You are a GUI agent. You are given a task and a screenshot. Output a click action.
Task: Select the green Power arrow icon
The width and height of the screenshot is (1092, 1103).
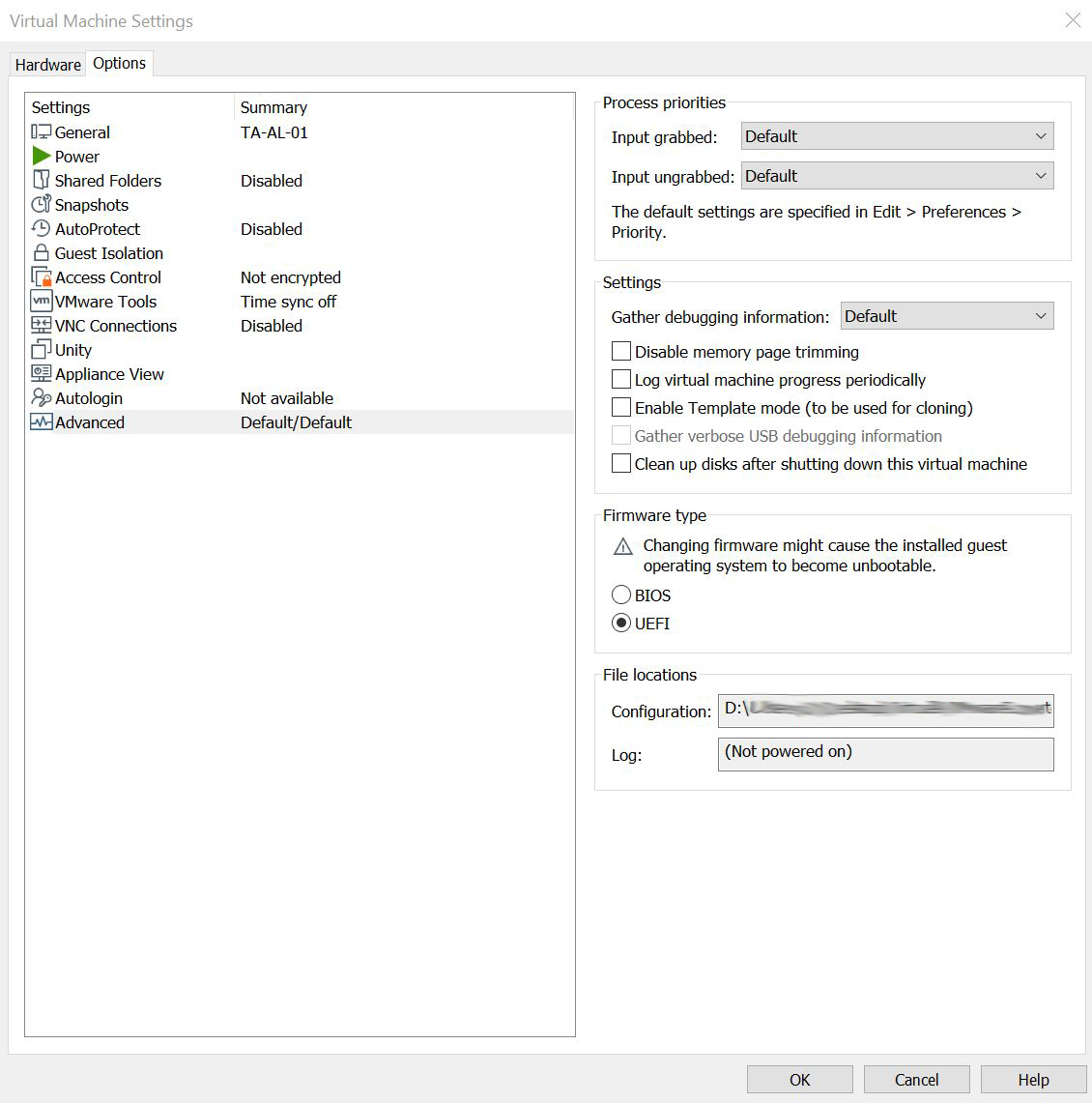(x=41, y=157)
